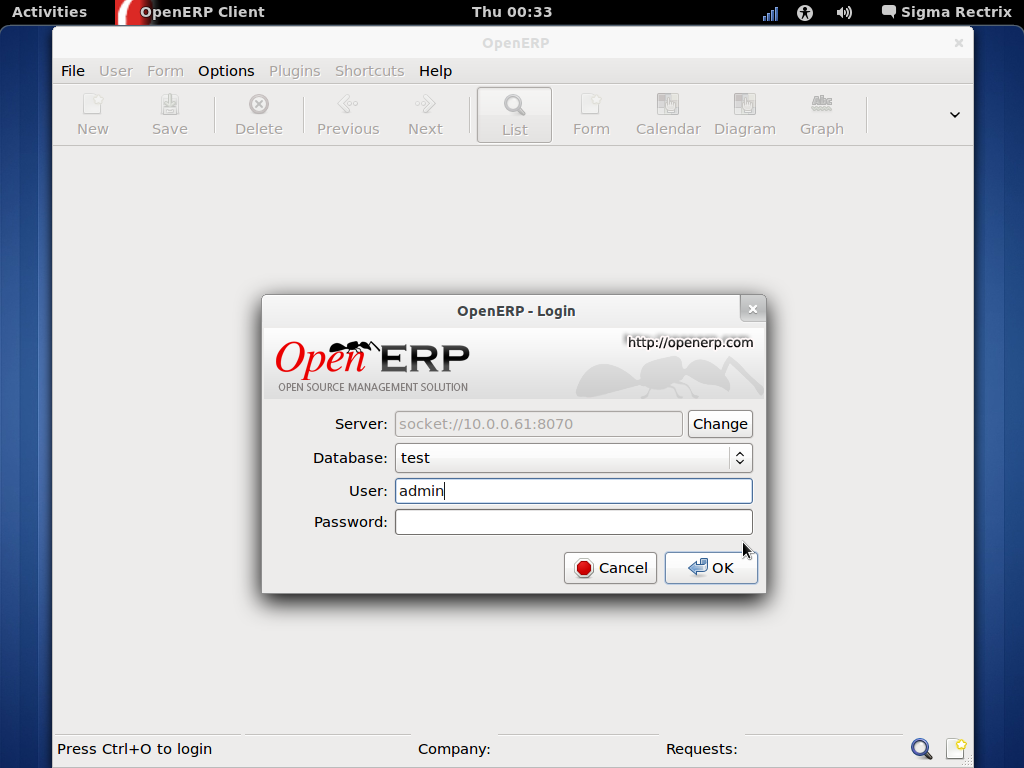
Task: Confirm login with OK button
Action: [711, 568]
